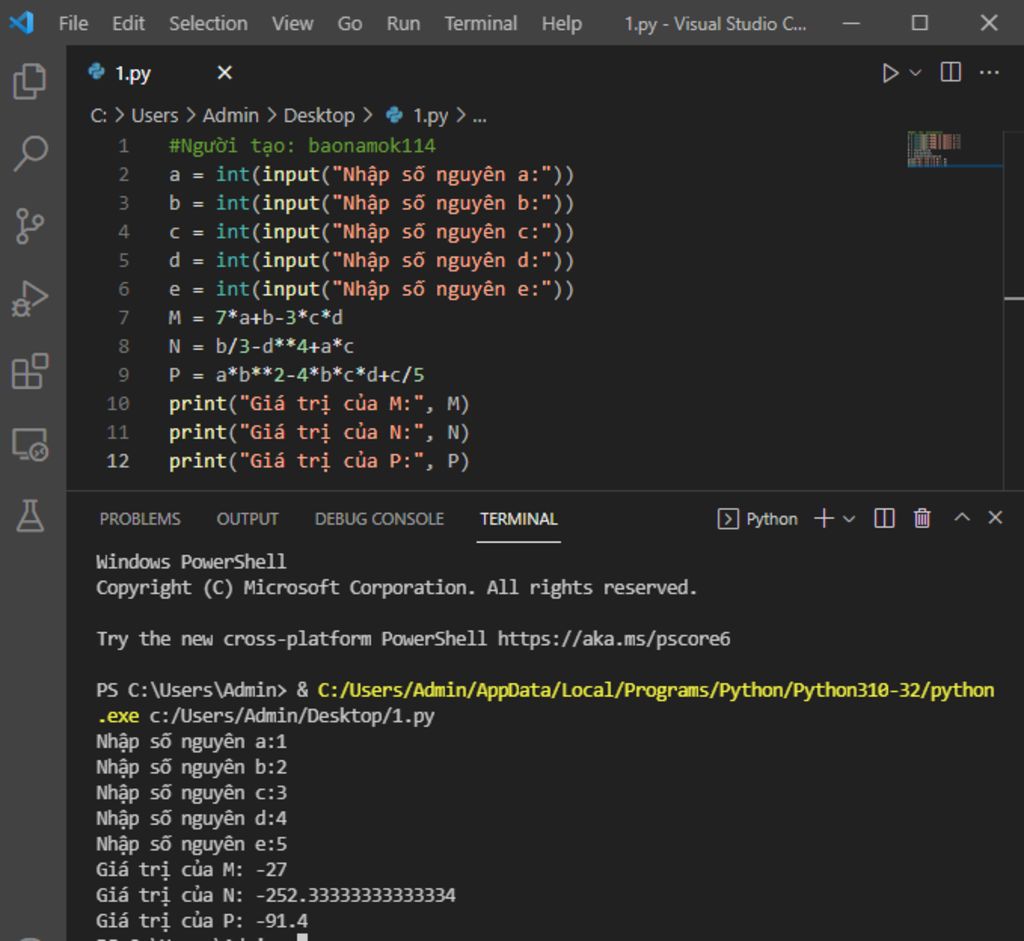This screenshot has height=941, width=1024.
Task: Click the Admin breadcrumb segment
Action: (231, 116)
